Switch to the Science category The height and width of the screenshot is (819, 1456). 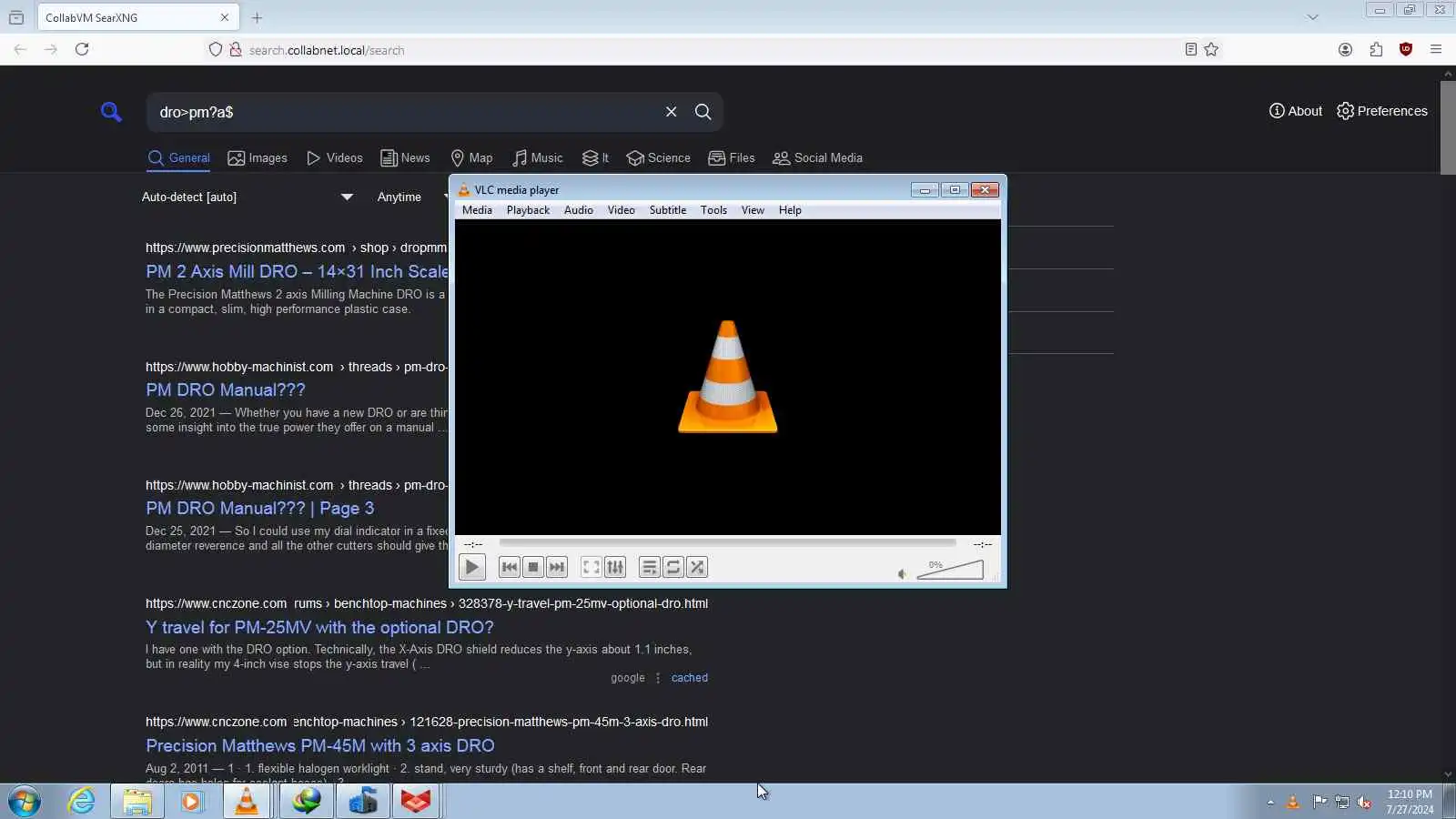click(x=659, y=158)
